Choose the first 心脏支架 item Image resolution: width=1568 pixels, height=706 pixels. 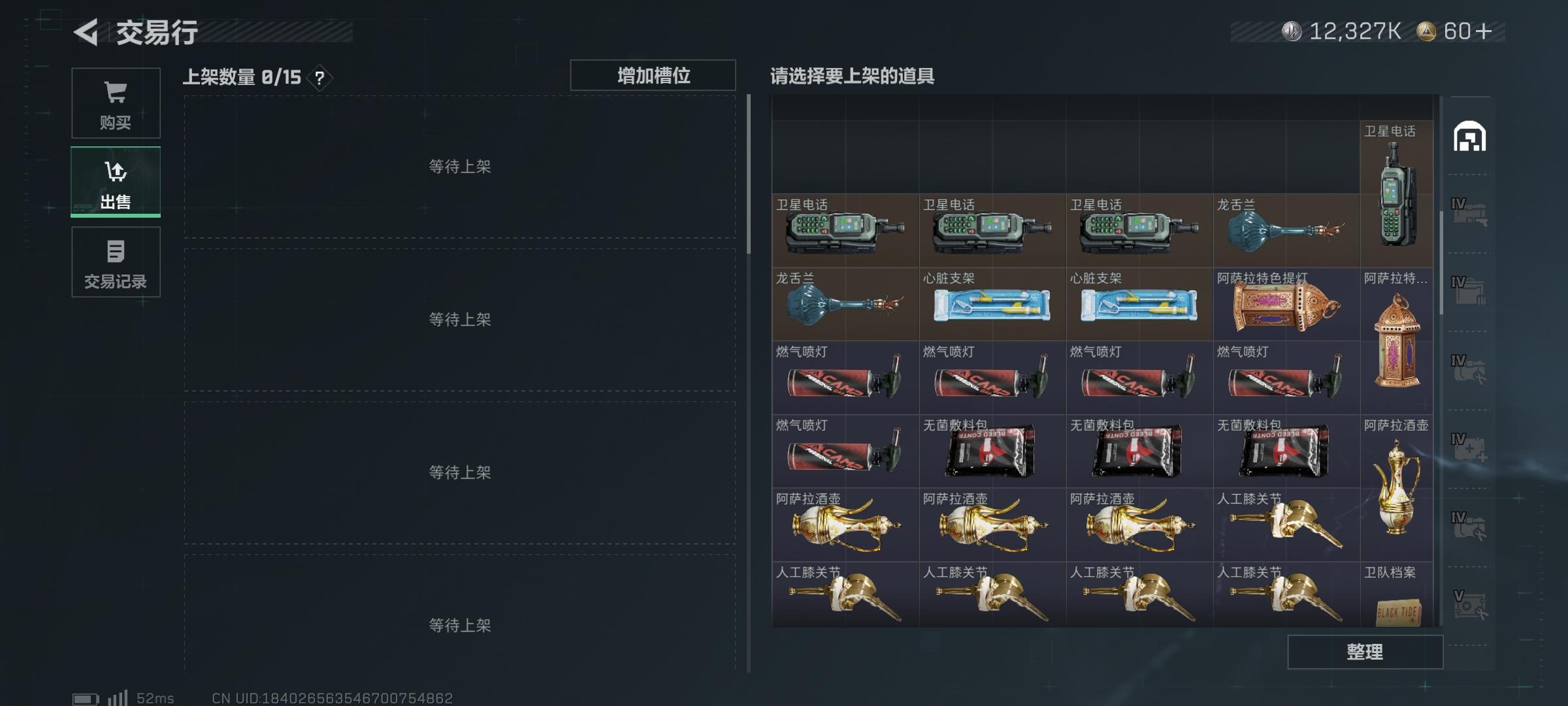point(992,305)
